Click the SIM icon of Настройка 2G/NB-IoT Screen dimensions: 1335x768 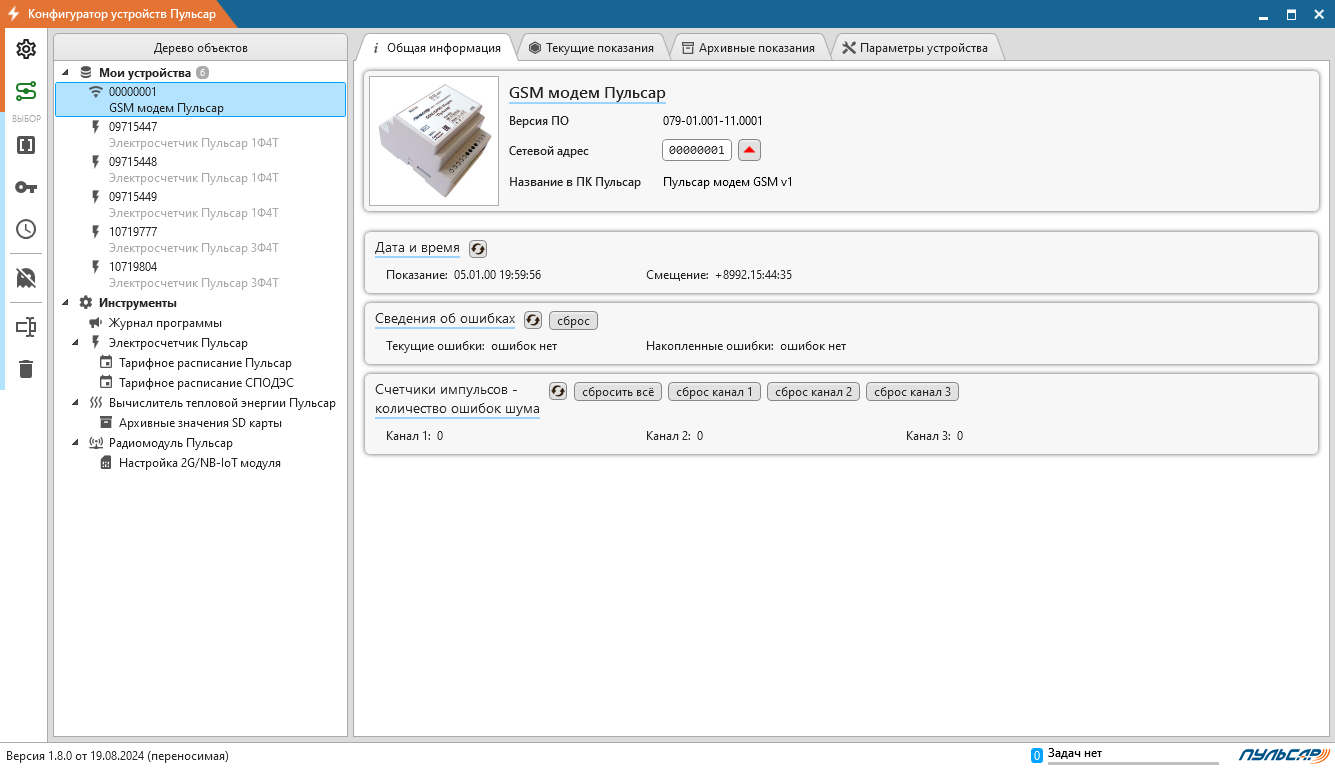(x=106, y=464)
